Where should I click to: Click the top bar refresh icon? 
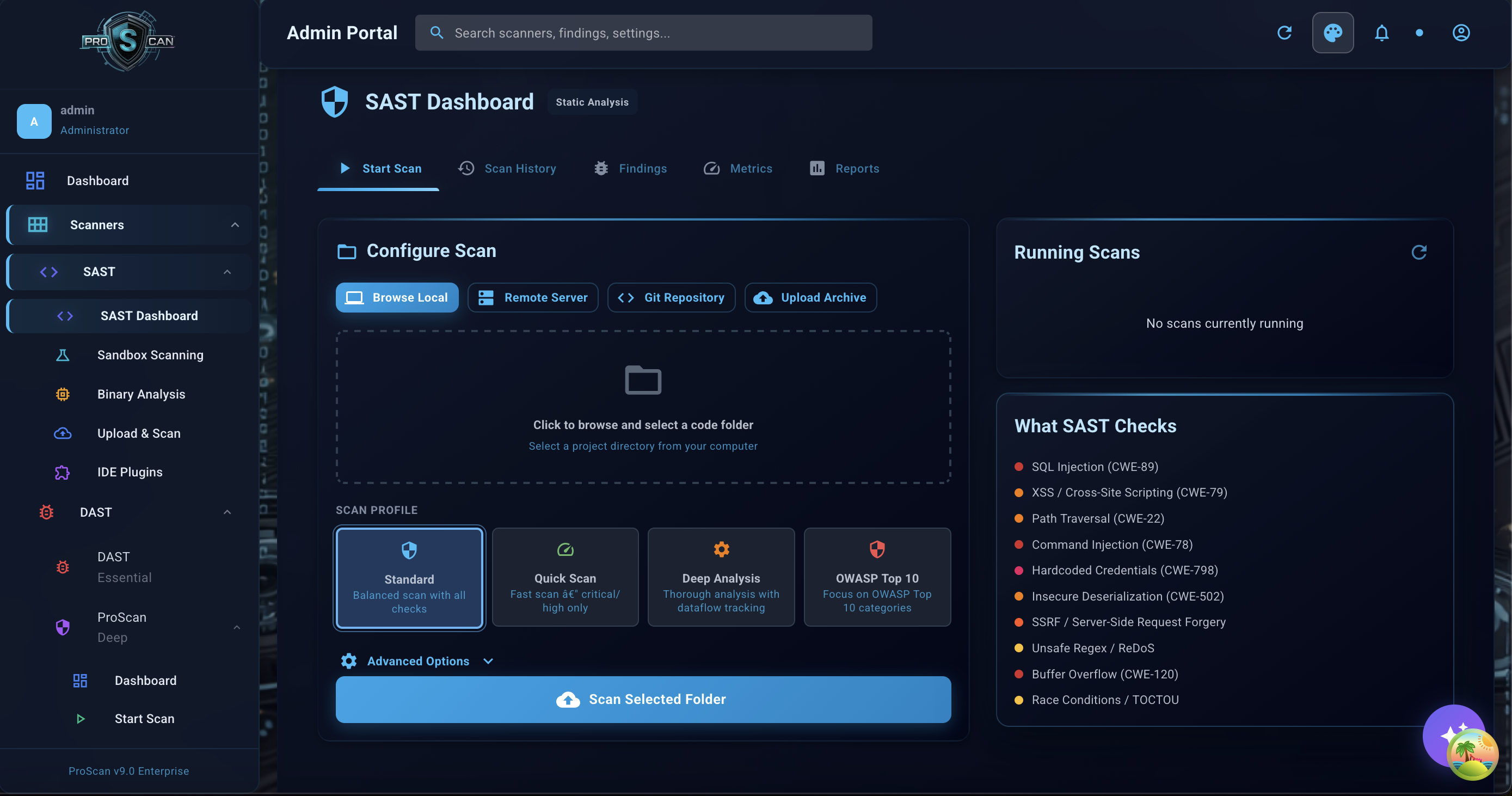tap(1284, 33)
